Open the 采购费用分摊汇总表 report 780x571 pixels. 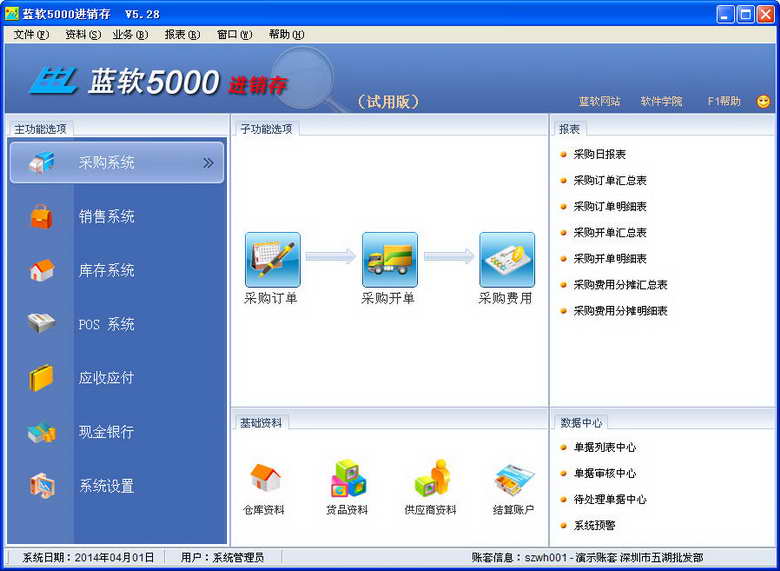[620, 285]
